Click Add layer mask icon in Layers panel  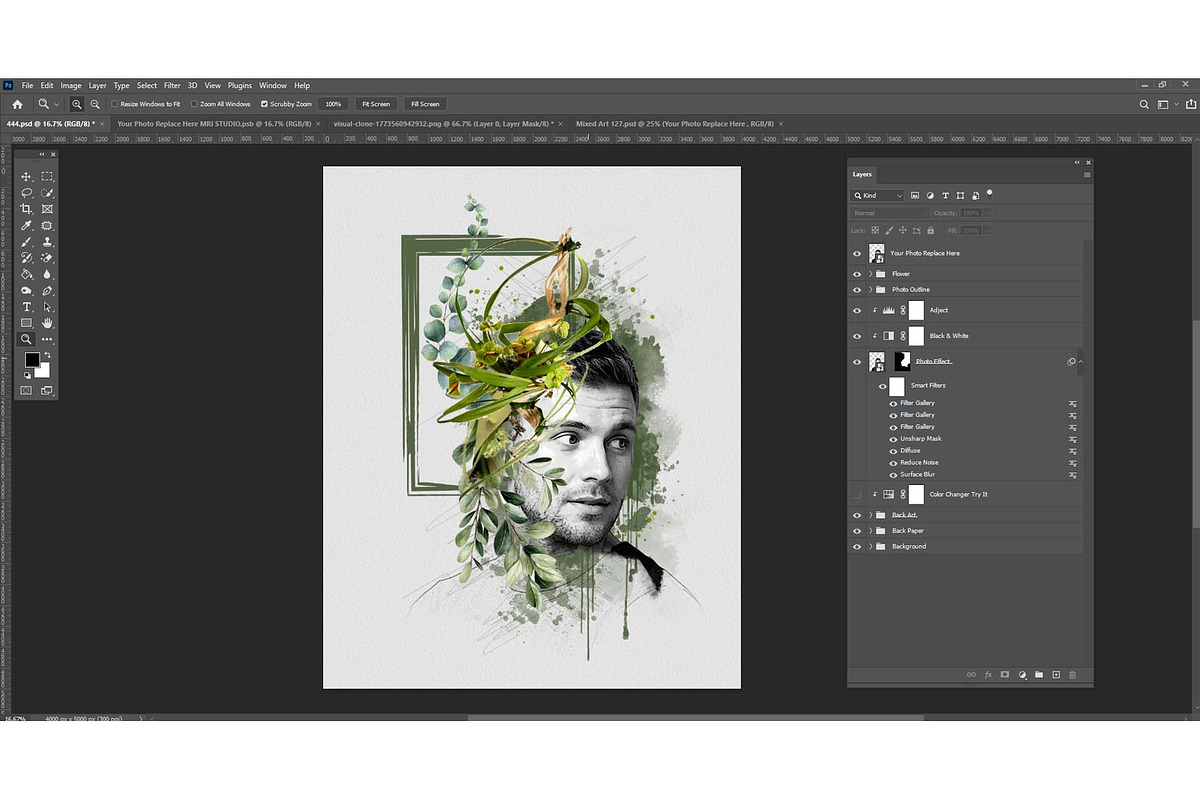(1005, 675)
